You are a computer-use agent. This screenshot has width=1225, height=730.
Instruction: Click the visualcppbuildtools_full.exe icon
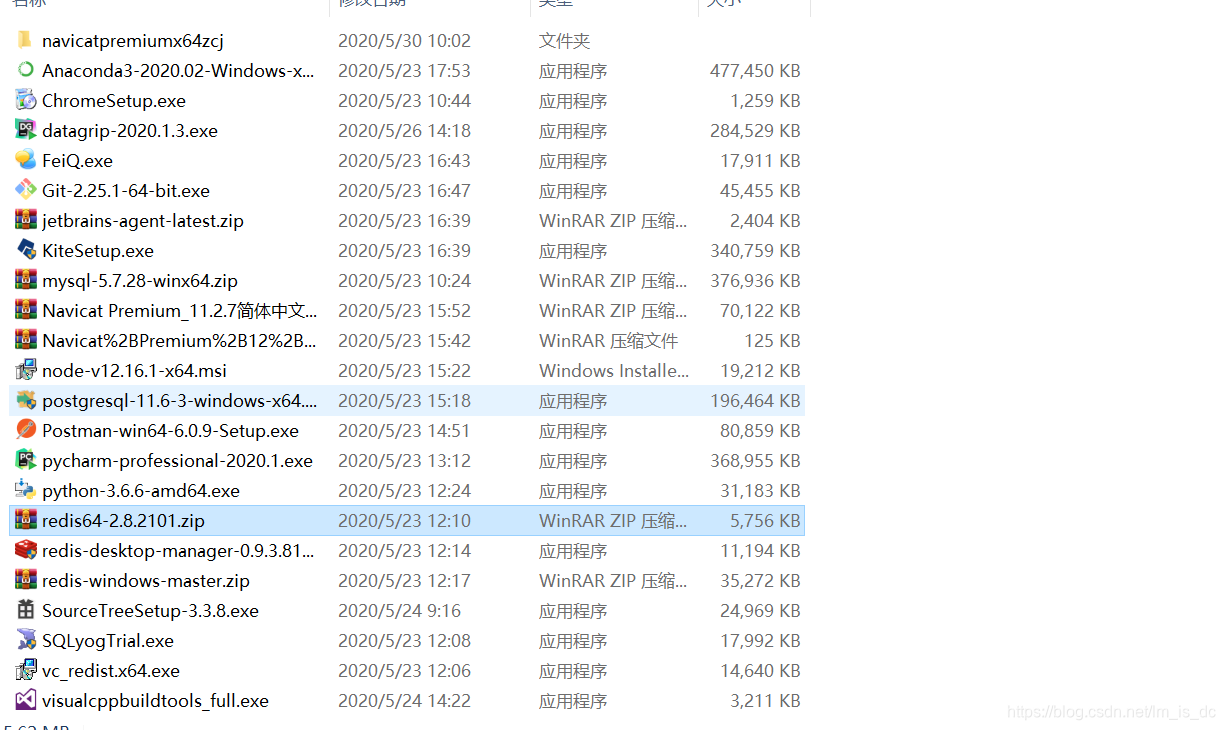26,700
